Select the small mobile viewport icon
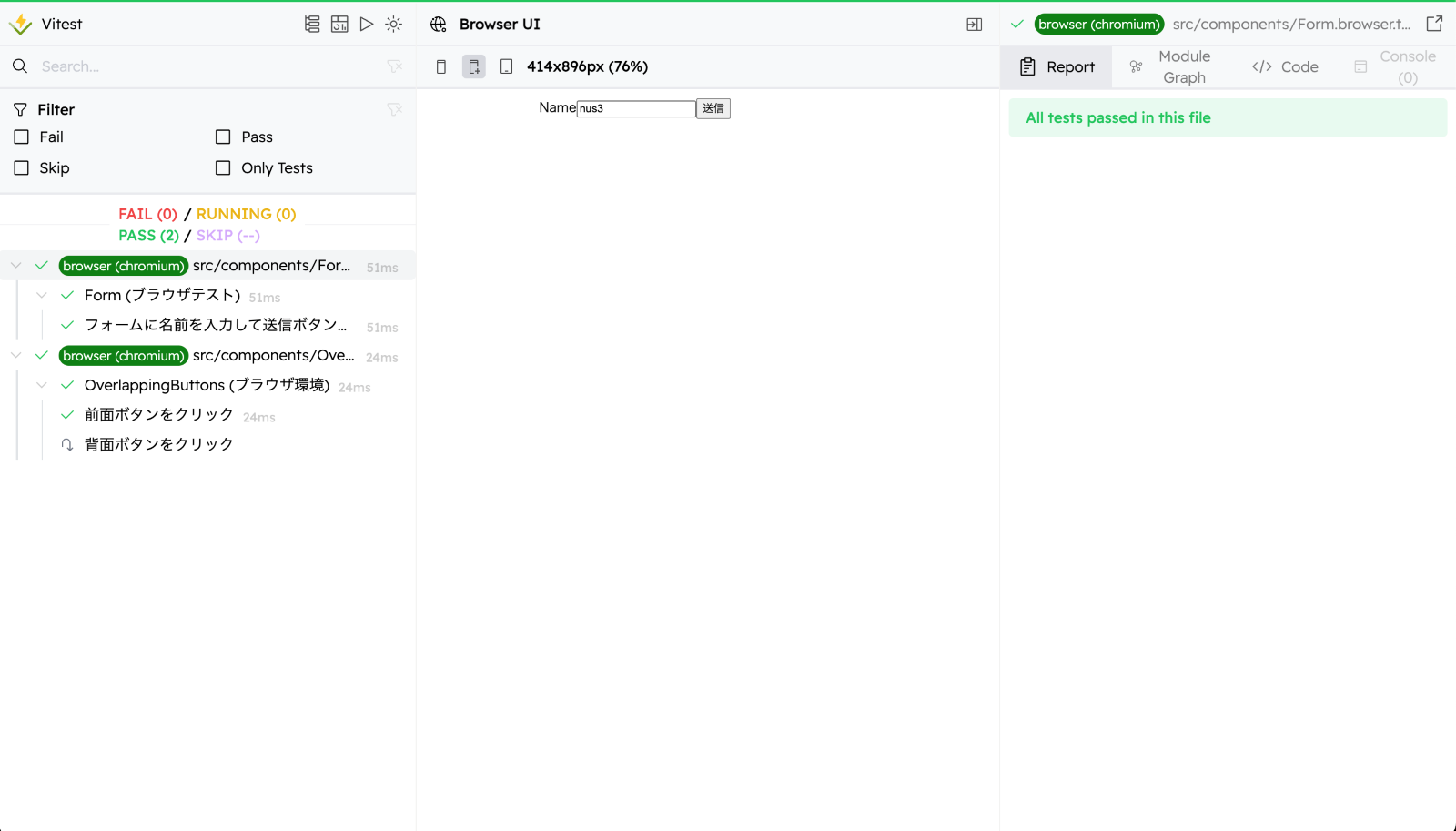Viewport: 1456px width, 831px height. [x=441, y=66]
